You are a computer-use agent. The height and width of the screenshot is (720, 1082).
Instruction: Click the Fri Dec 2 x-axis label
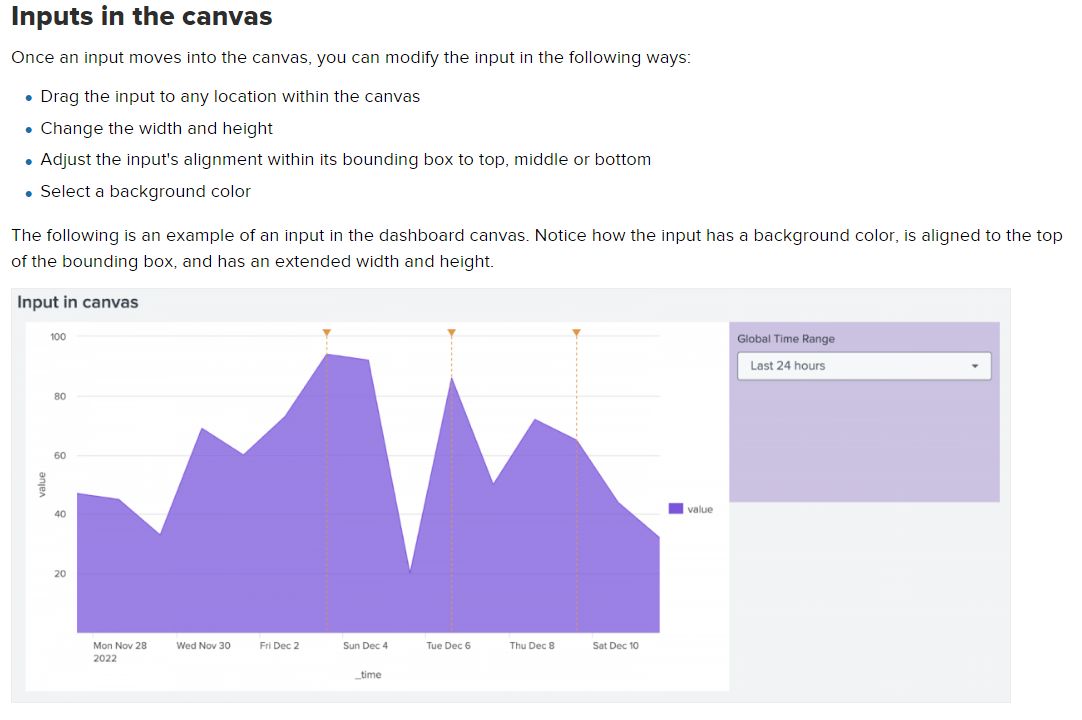pos(279,646)
